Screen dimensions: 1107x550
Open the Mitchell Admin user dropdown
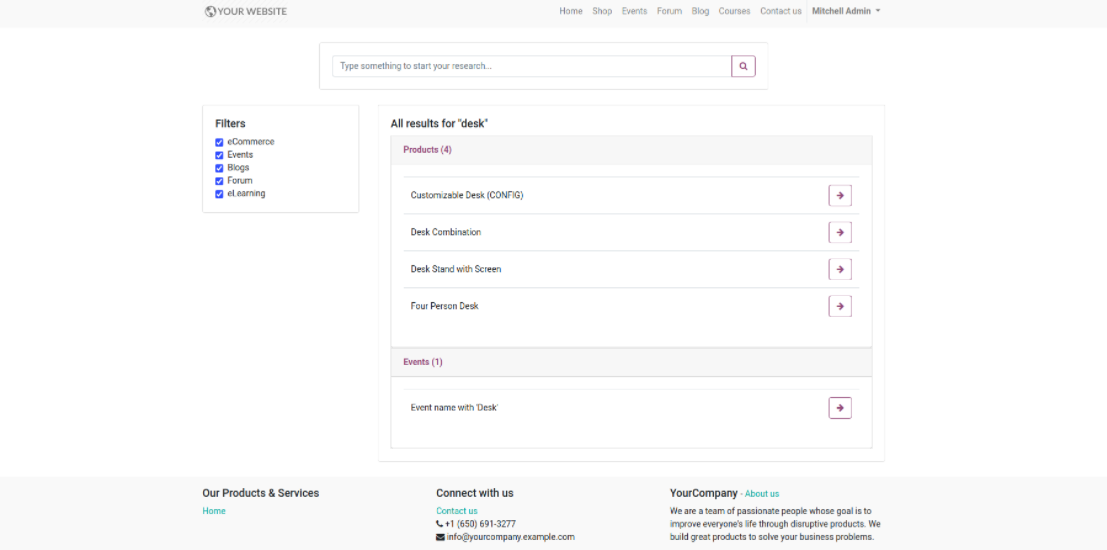click(x=846, y=11)
